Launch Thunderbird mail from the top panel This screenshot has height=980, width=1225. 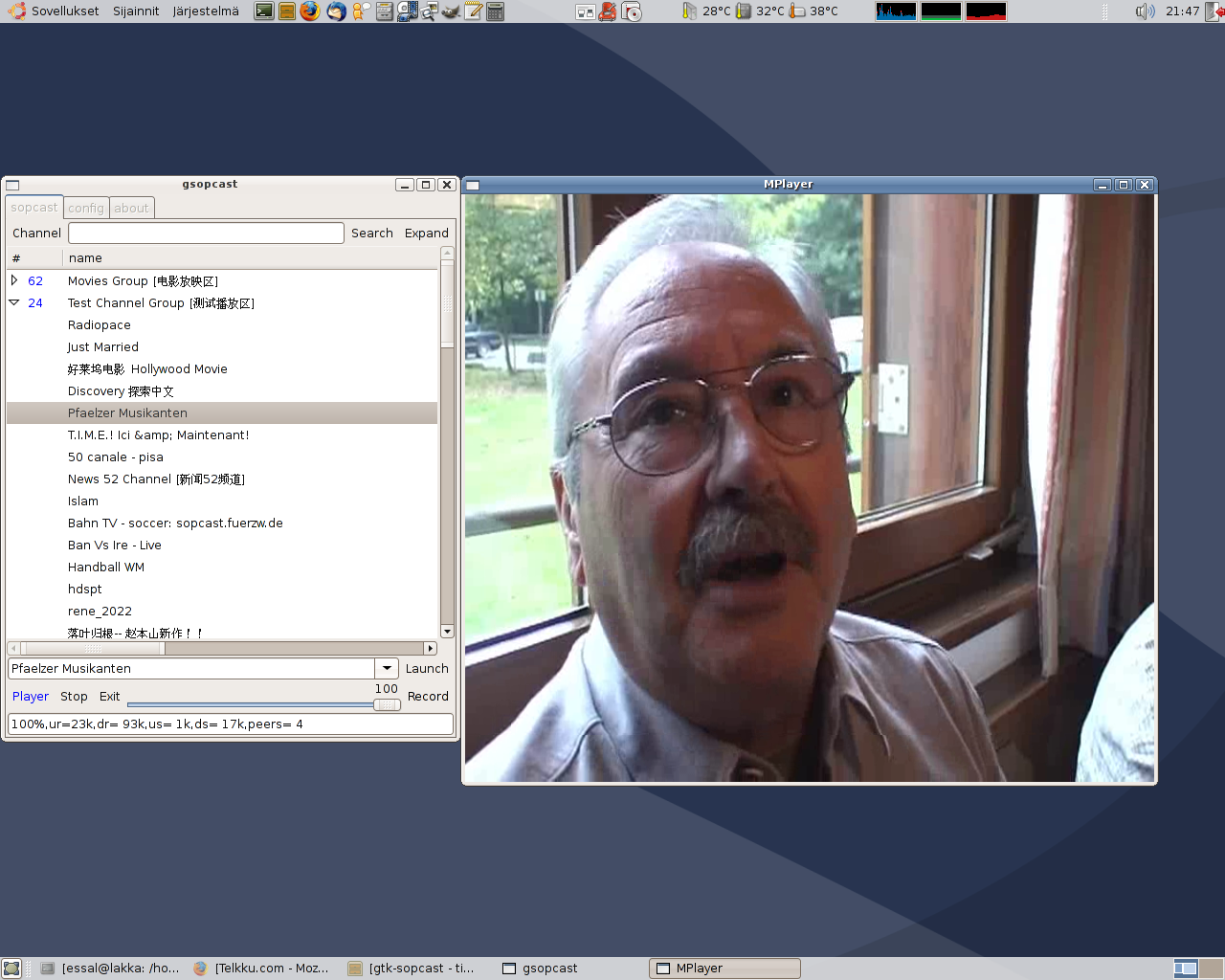[x=336, y=11]
